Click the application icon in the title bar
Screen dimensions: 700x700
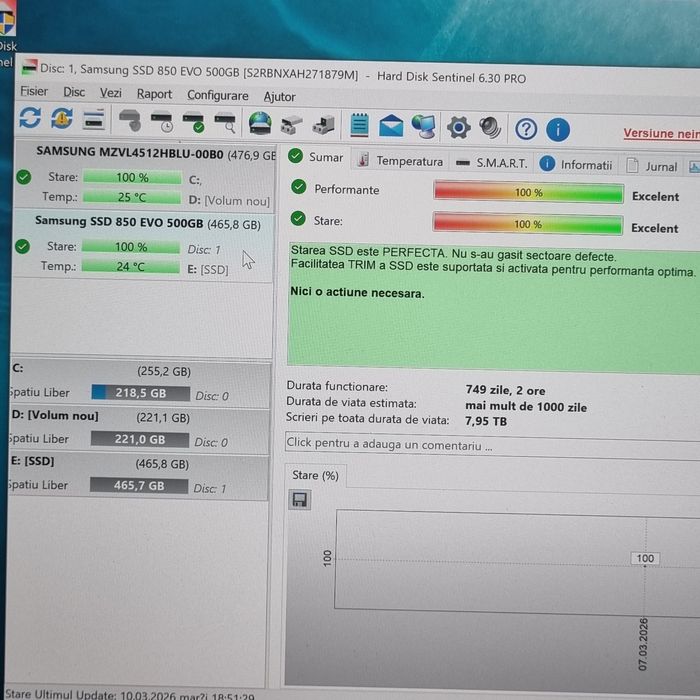pyautogui.click(x=29, y=67)
